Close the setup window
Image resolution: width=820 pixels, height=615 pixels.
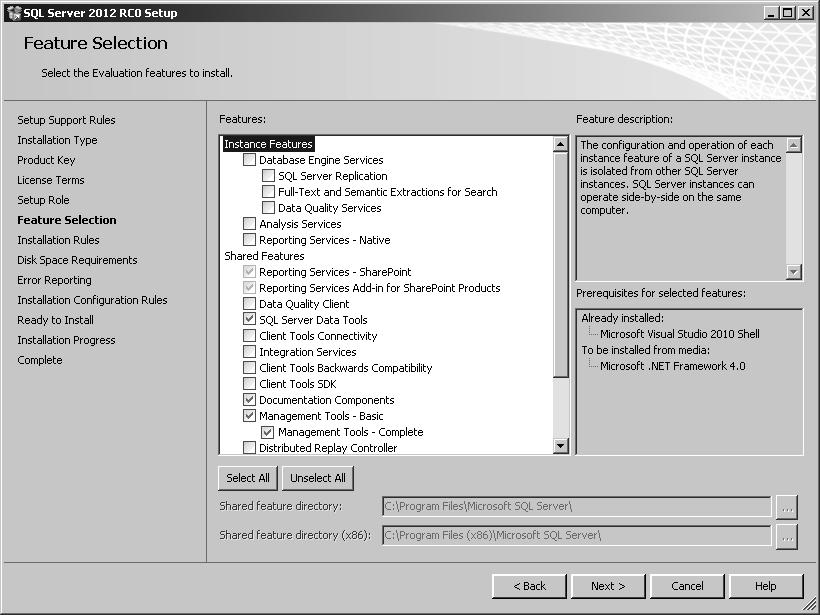coord(806,13)
